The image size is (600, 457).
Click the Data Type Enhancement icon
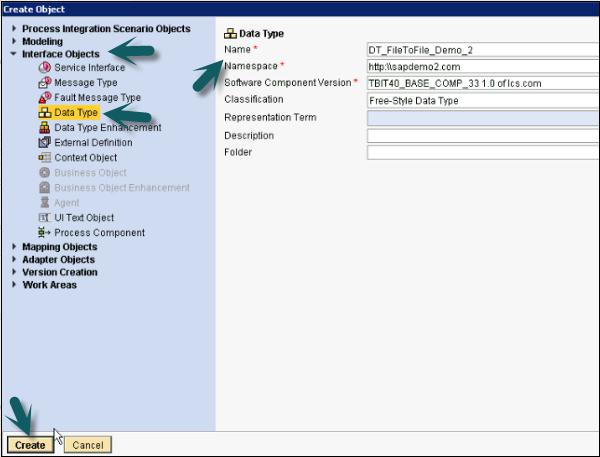coord(45,127)
